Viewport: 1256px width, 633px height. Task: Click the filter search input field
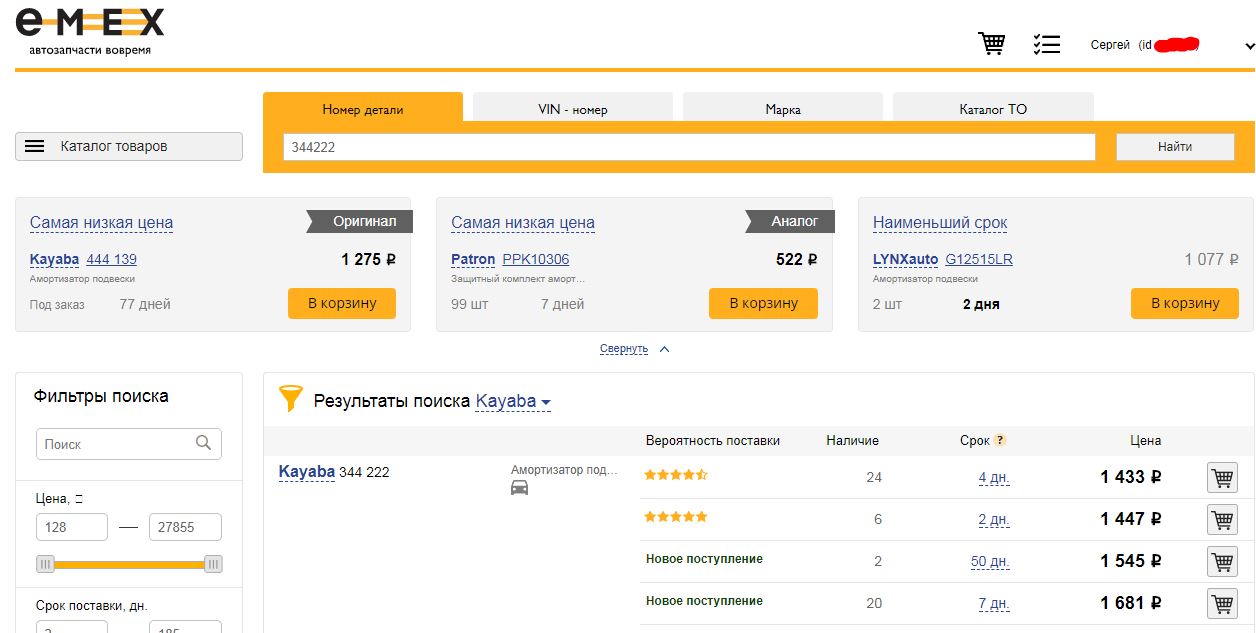118,444
